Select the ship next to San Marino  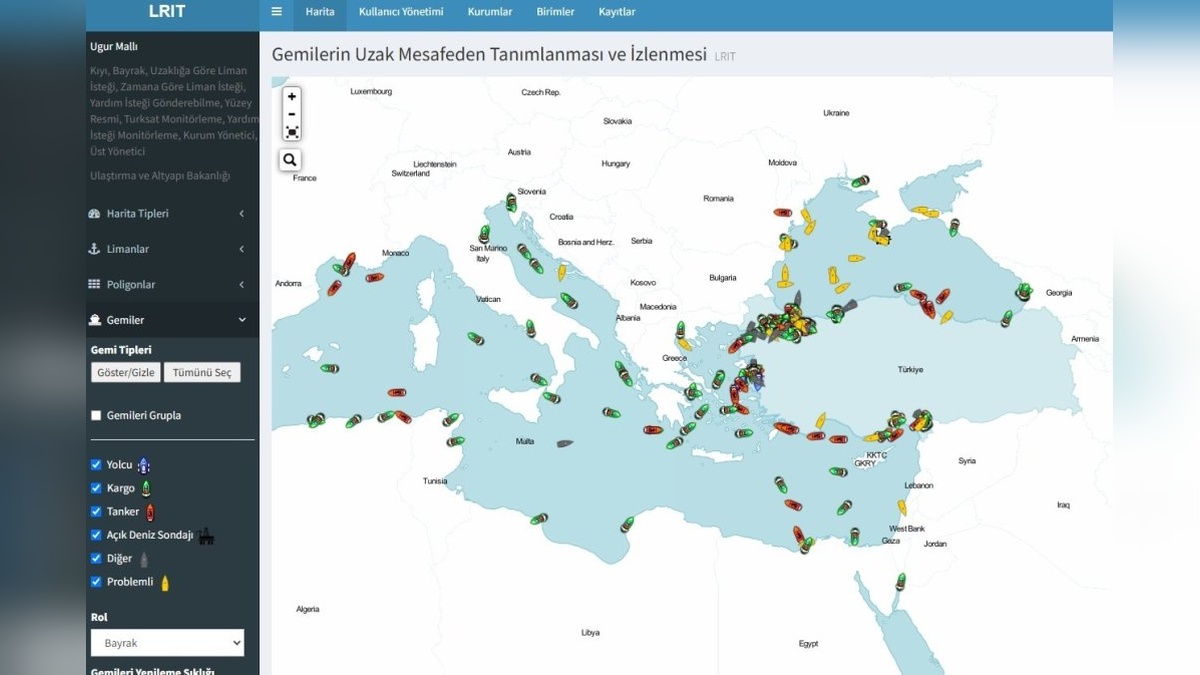[x=485, y=234]
